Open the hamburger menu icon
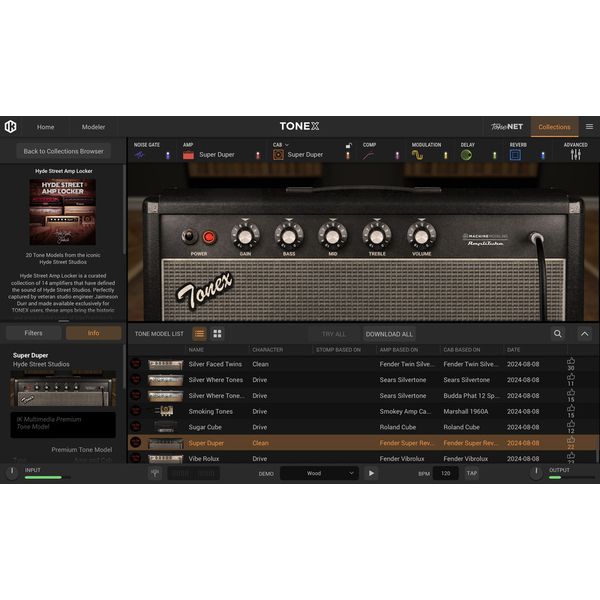This screenshot has width=600, height=600. point(589,127)
